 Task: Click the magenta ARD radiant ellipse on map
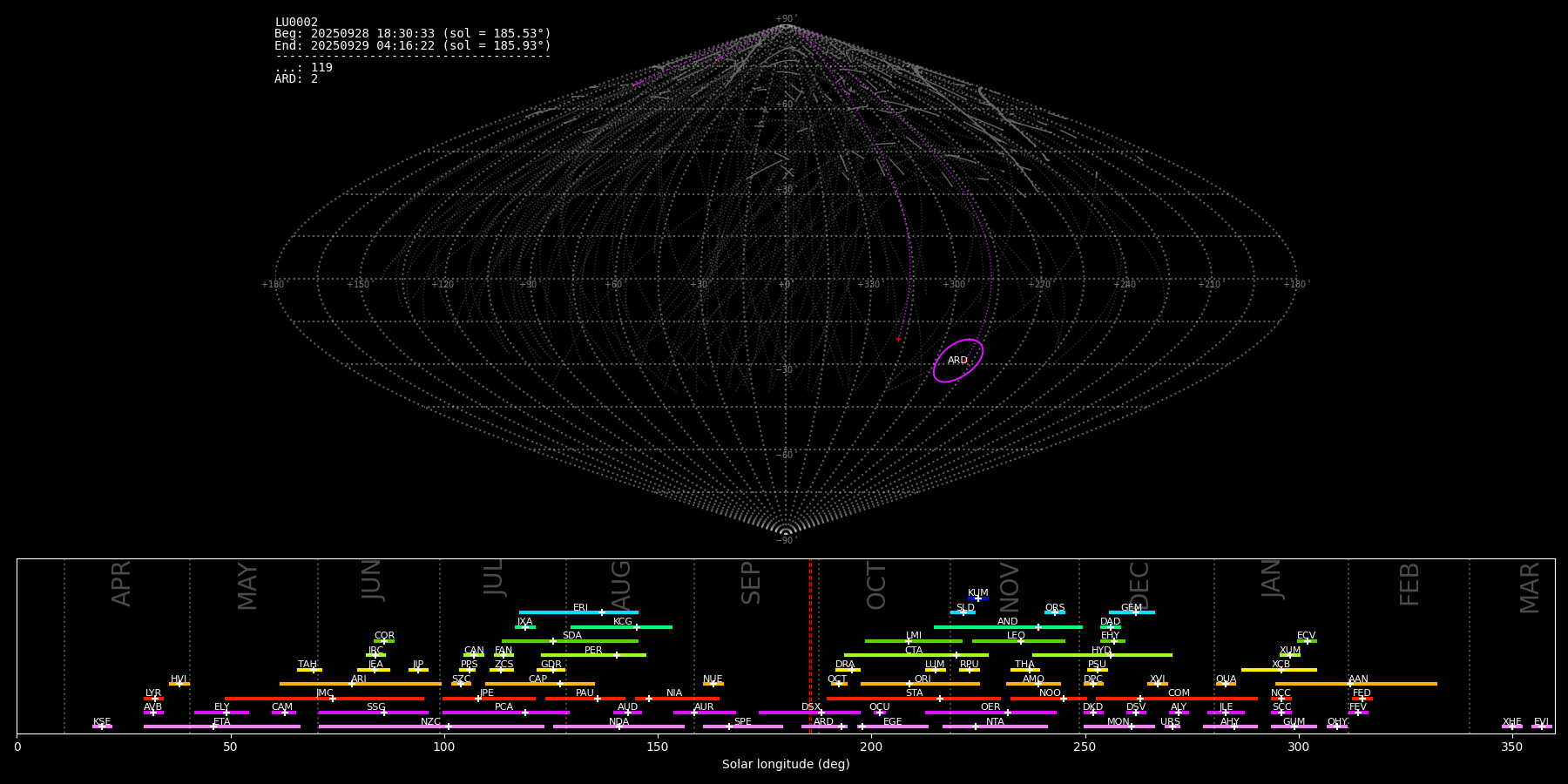coord(958,361)
